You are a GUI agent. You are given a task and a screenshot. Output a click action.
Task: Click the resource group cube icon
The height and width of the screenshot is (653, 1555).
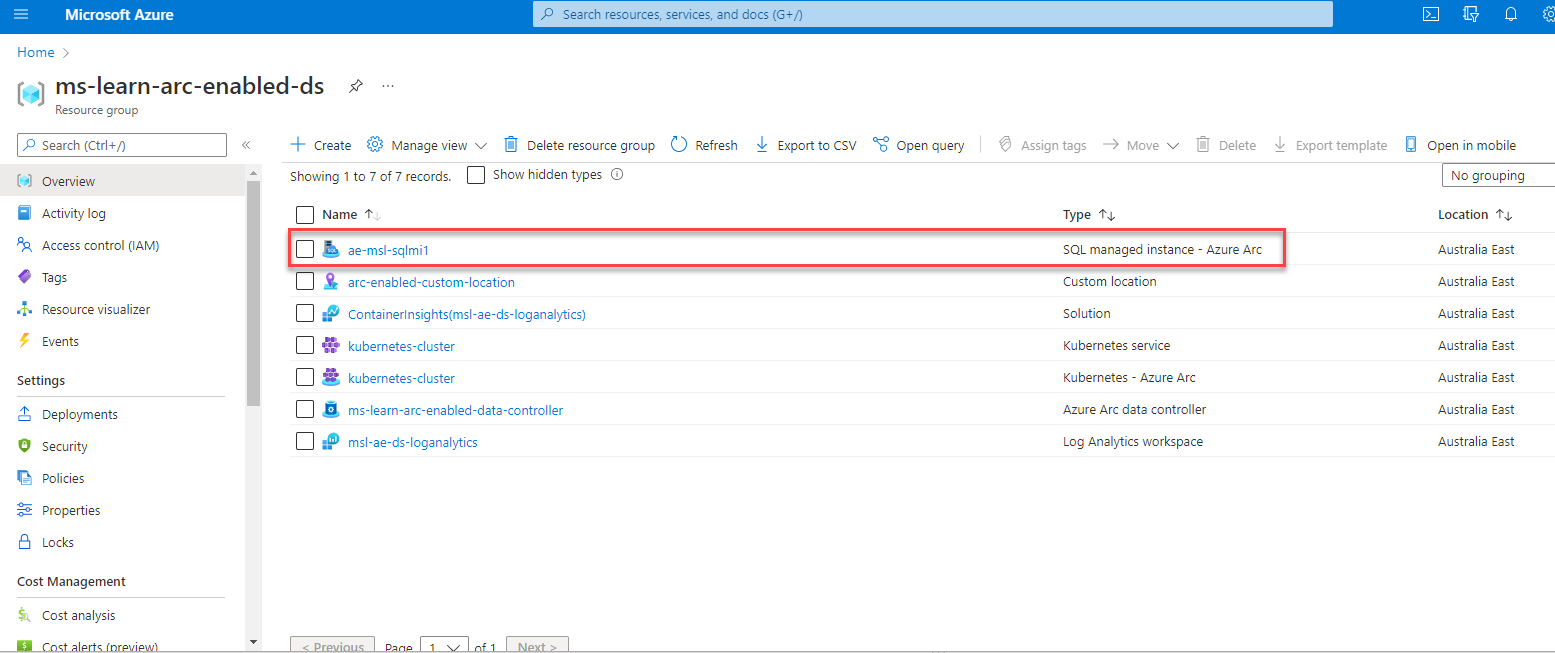(31, 93)
